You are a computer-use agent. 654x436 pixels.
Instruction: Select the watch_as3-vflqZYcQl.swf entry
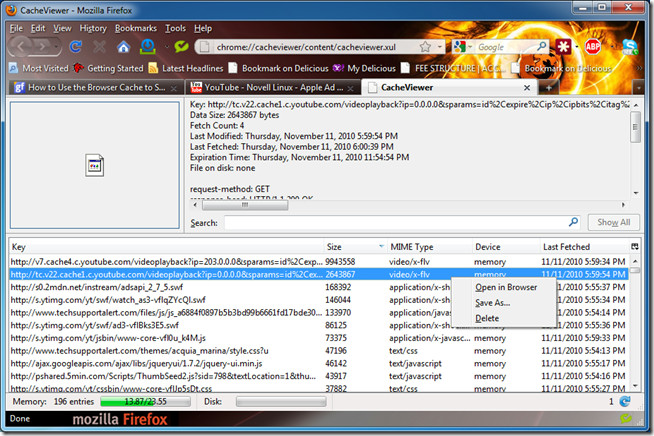coord(319,300)
